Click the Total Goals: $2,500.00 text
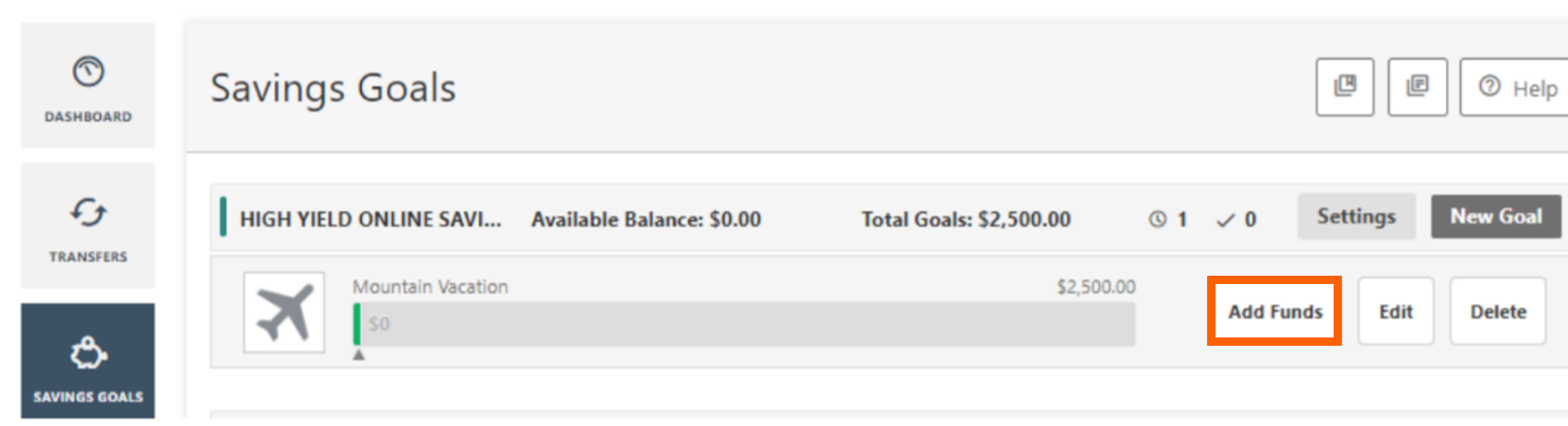Screen dimensions: 1568x426 tap(966, 219)
